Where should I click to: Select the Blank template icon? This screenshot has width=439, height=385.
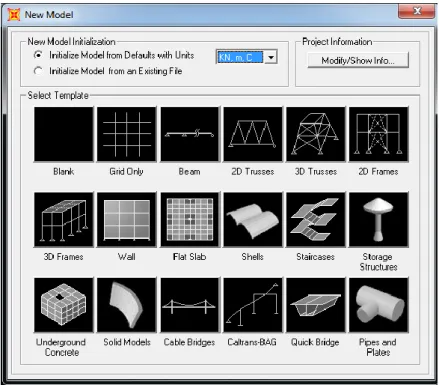(64, 134)
